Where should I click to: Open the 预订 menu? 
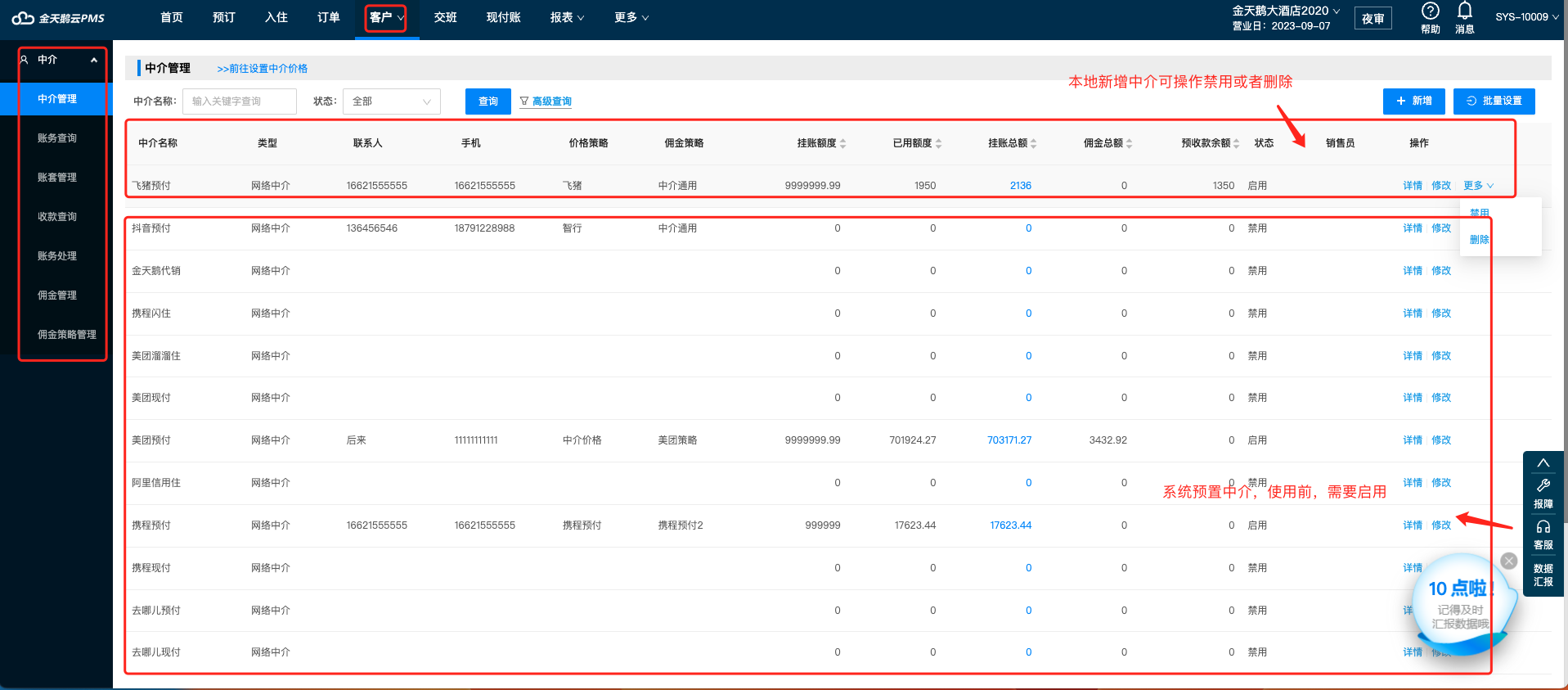coord(223,17)
